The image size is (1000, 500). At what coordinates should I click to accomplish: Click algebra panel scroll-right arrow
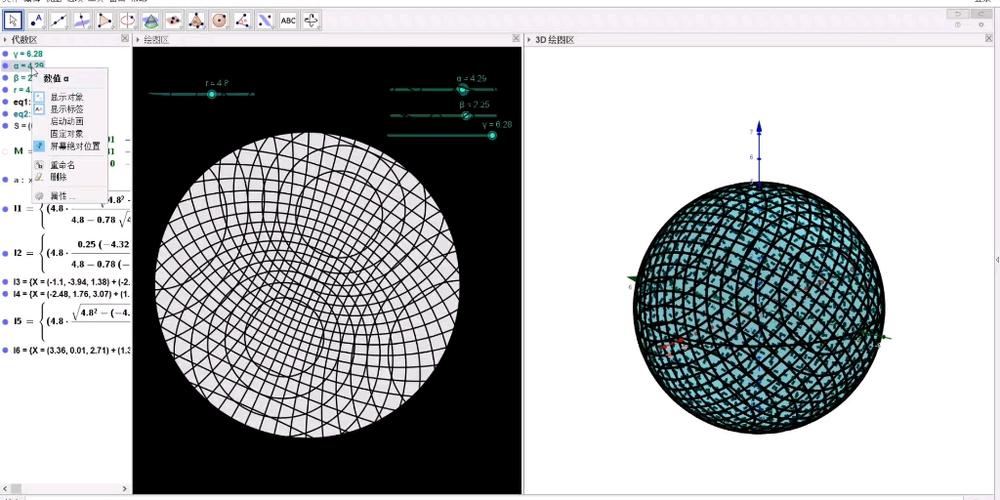tap(125, 489)
